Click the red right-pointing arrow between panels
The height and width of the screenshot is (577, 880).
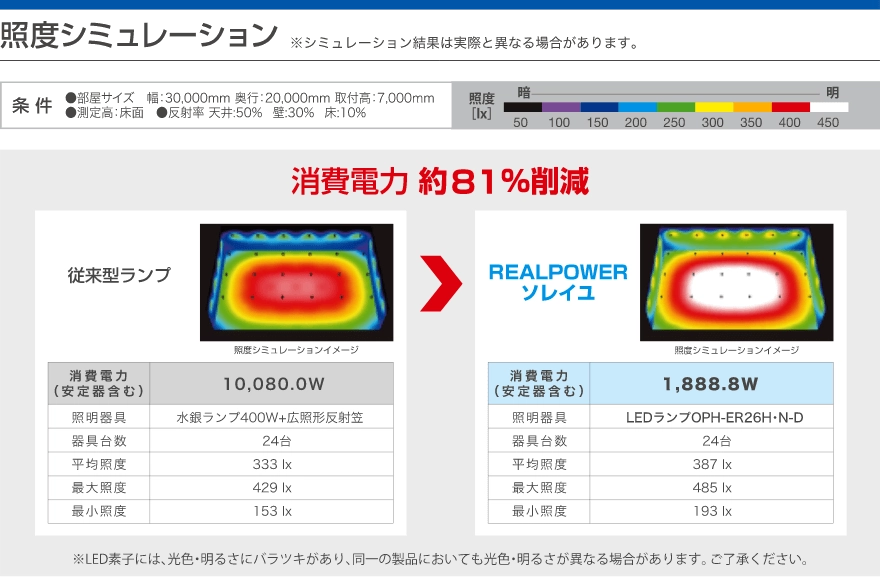[x=439, y=284]
